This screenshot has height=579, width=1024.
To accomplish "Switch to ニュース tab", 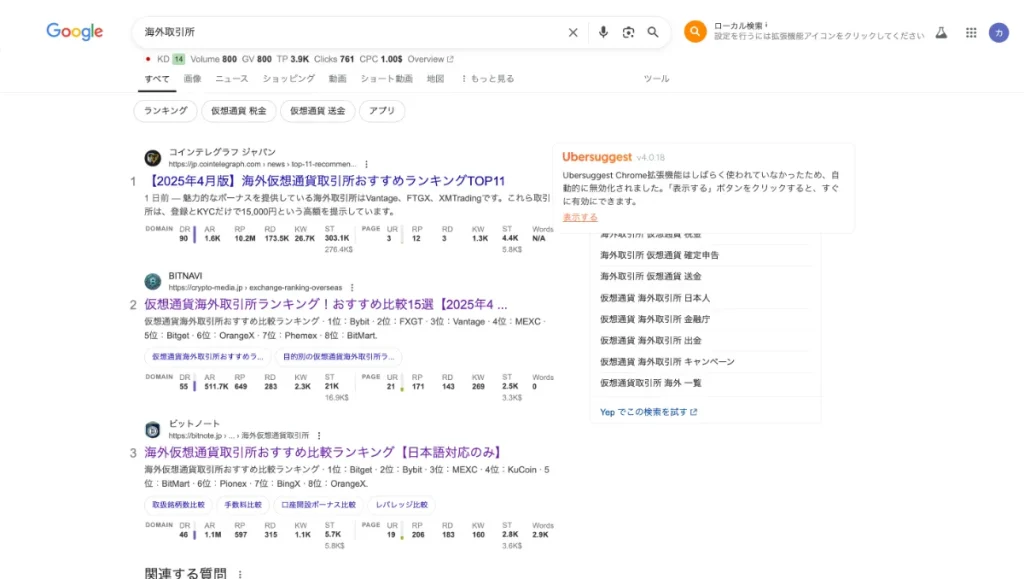I will 232,78.
